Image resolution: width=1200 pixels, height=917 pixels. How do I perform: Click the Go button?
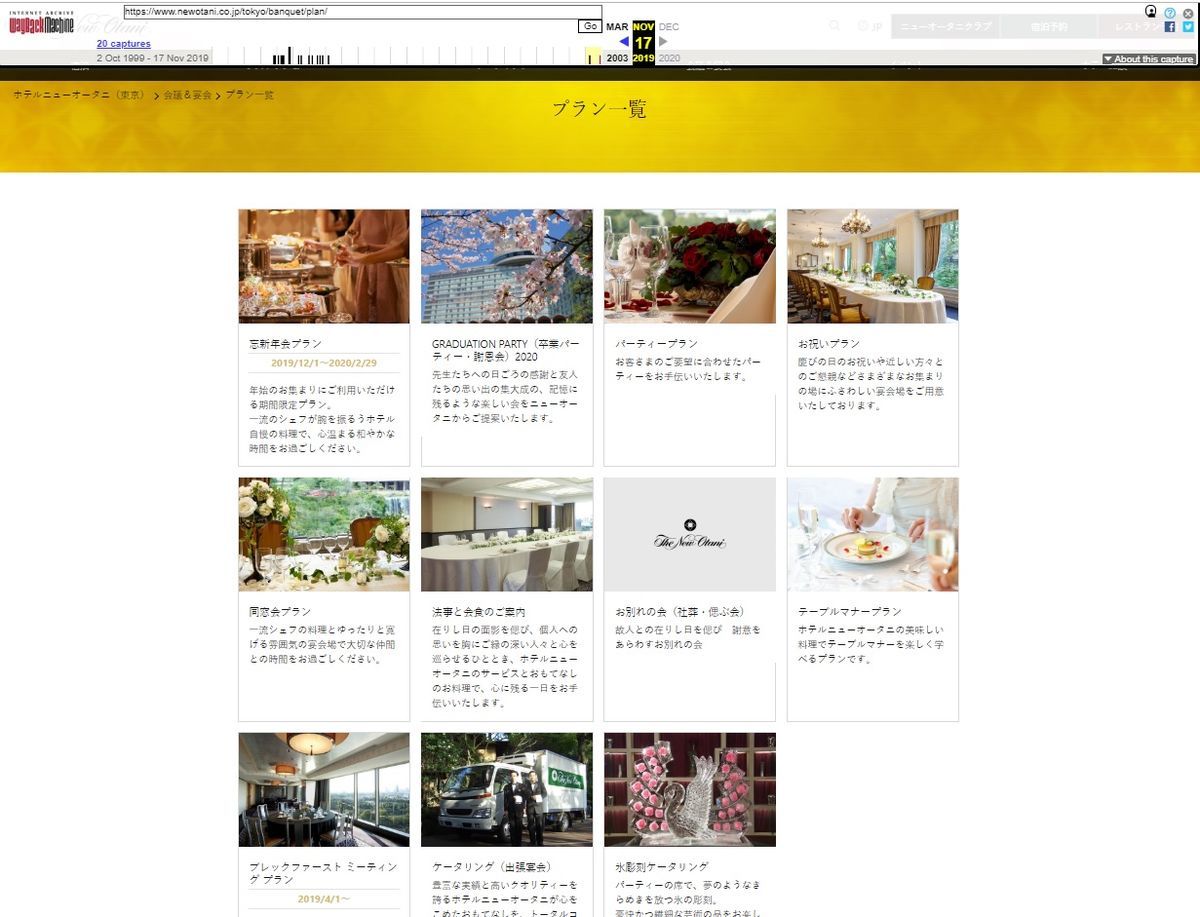590,27
